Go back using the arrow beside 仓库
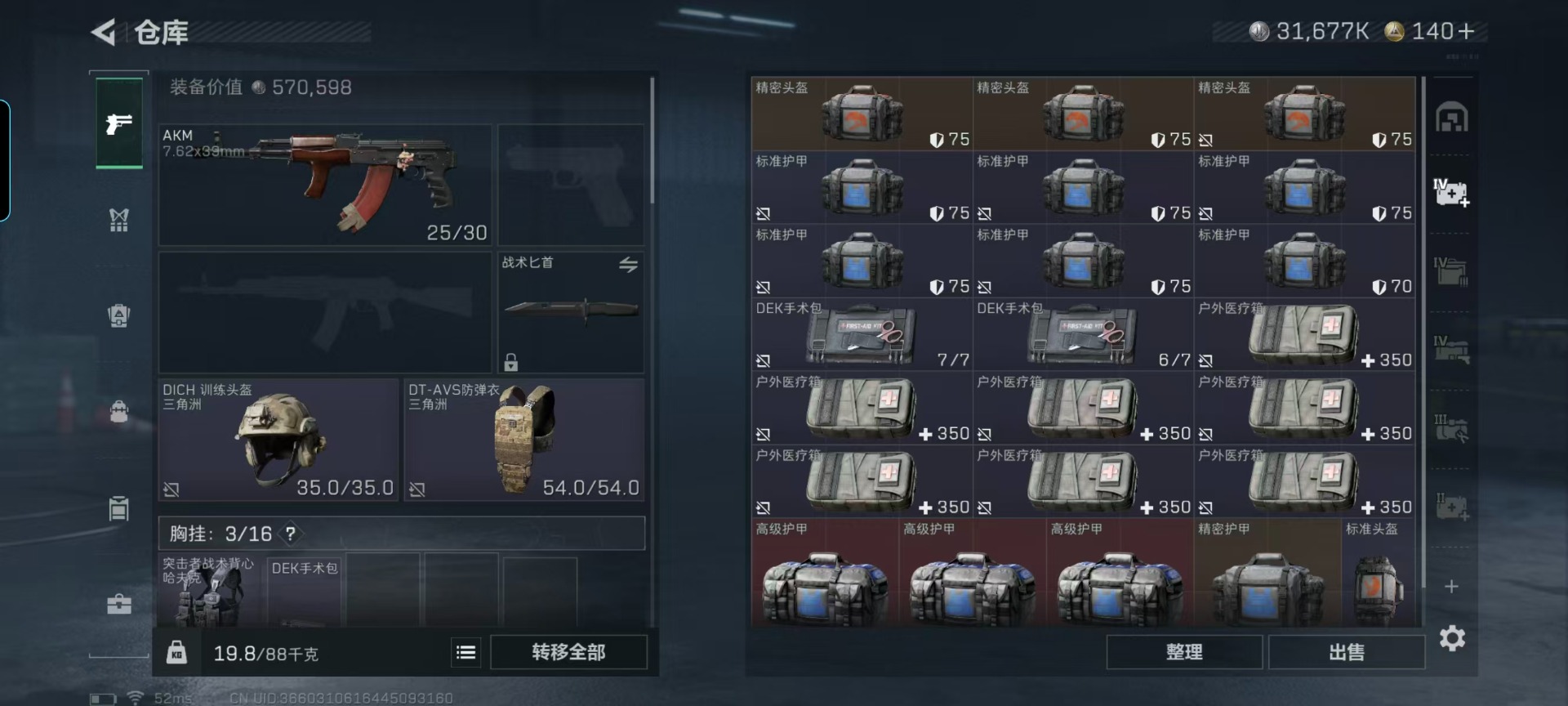1568x706 pixels. coord(104,32)
